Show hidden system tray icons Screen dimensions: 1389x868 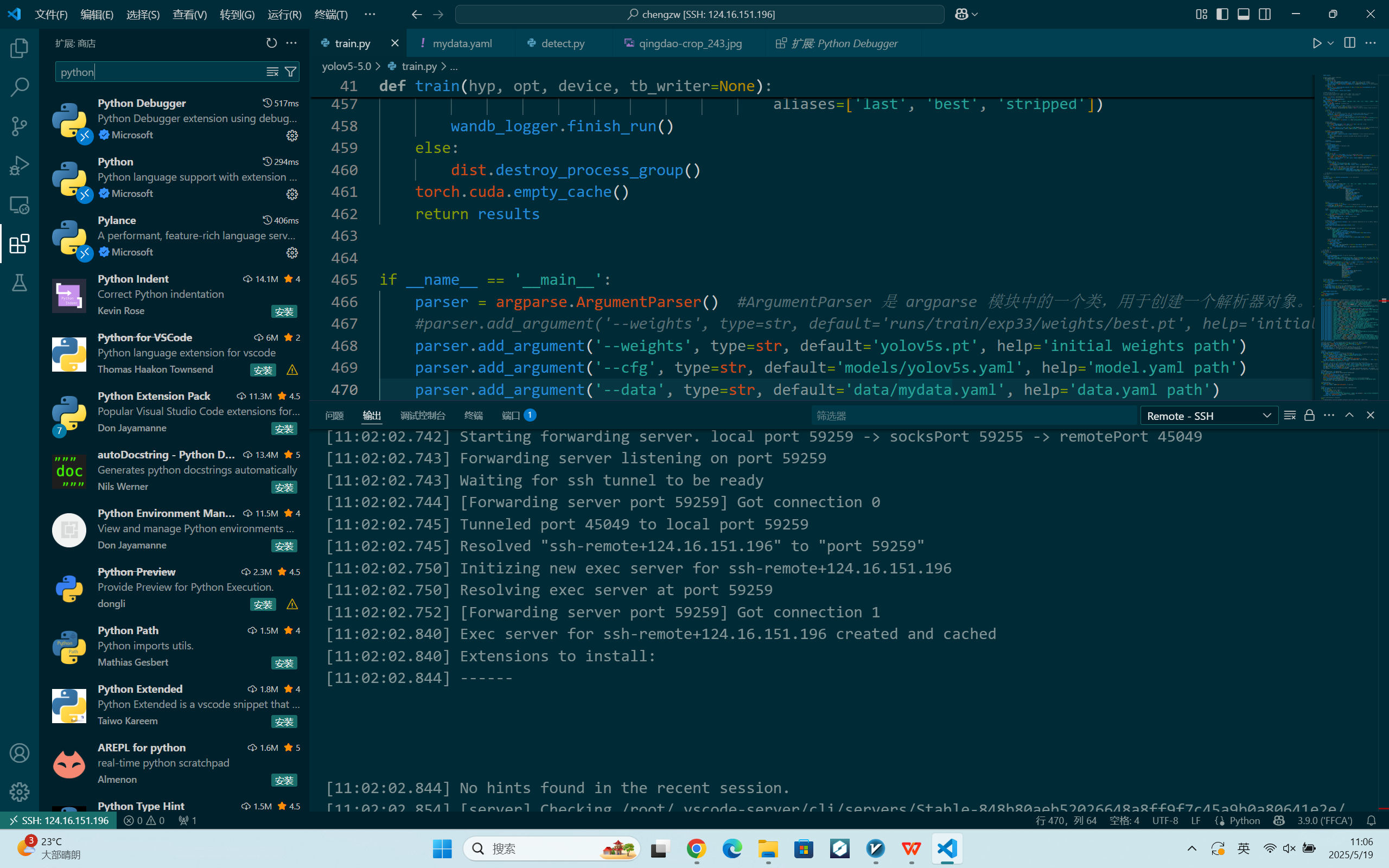[1192, 848]
